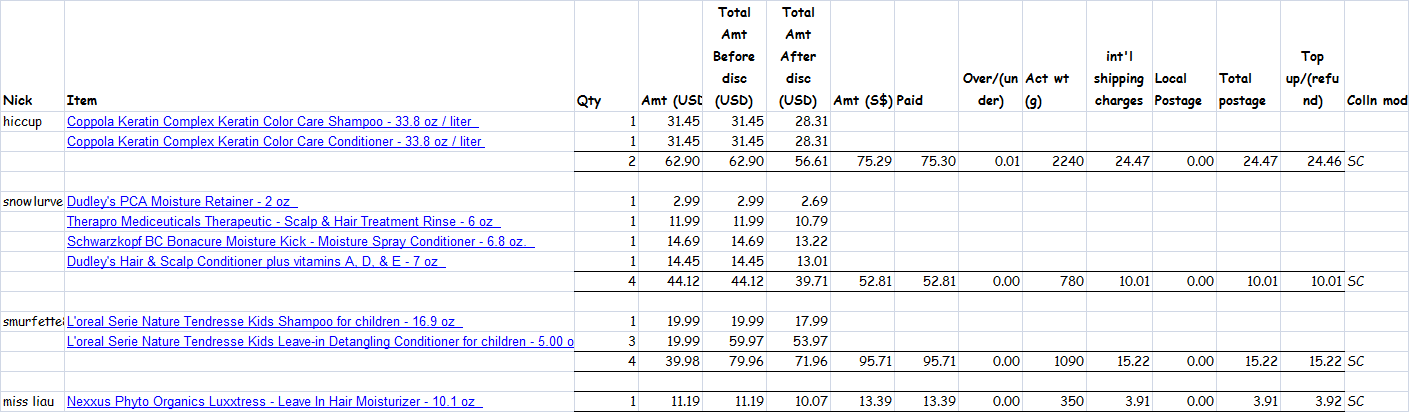Screen dimensions: 1409x412
Task: Select the Qty header cell
Action: [x=606, y=56]
